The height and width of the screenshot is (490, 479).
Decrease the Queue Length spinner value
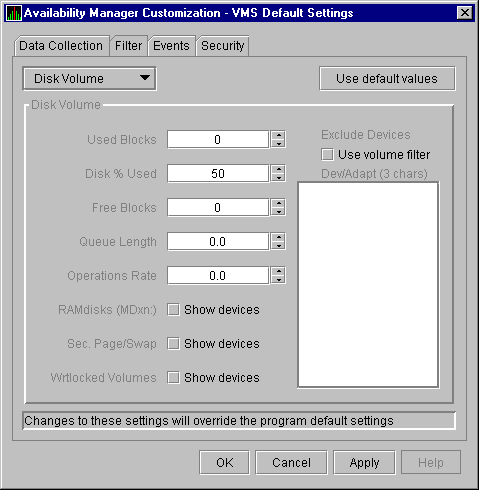point(278,246)
